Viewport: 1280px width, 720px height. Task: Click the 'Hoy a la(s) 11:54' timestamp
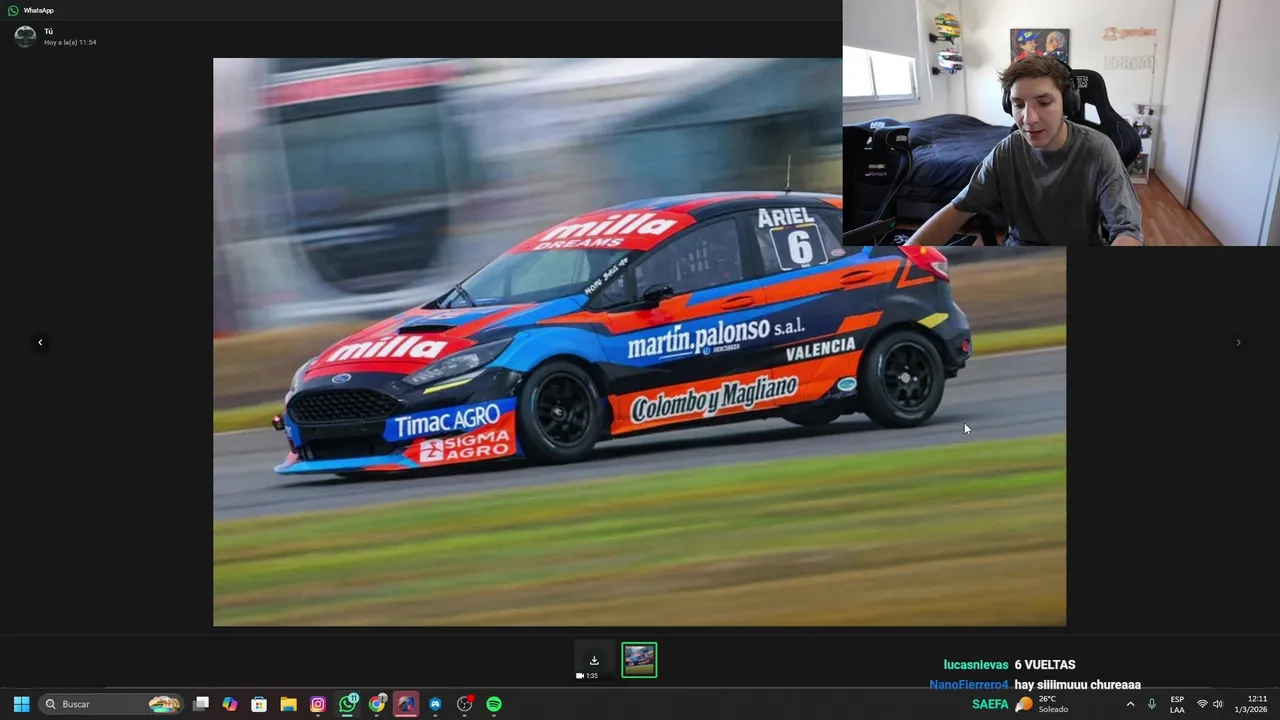coord(70,42)
